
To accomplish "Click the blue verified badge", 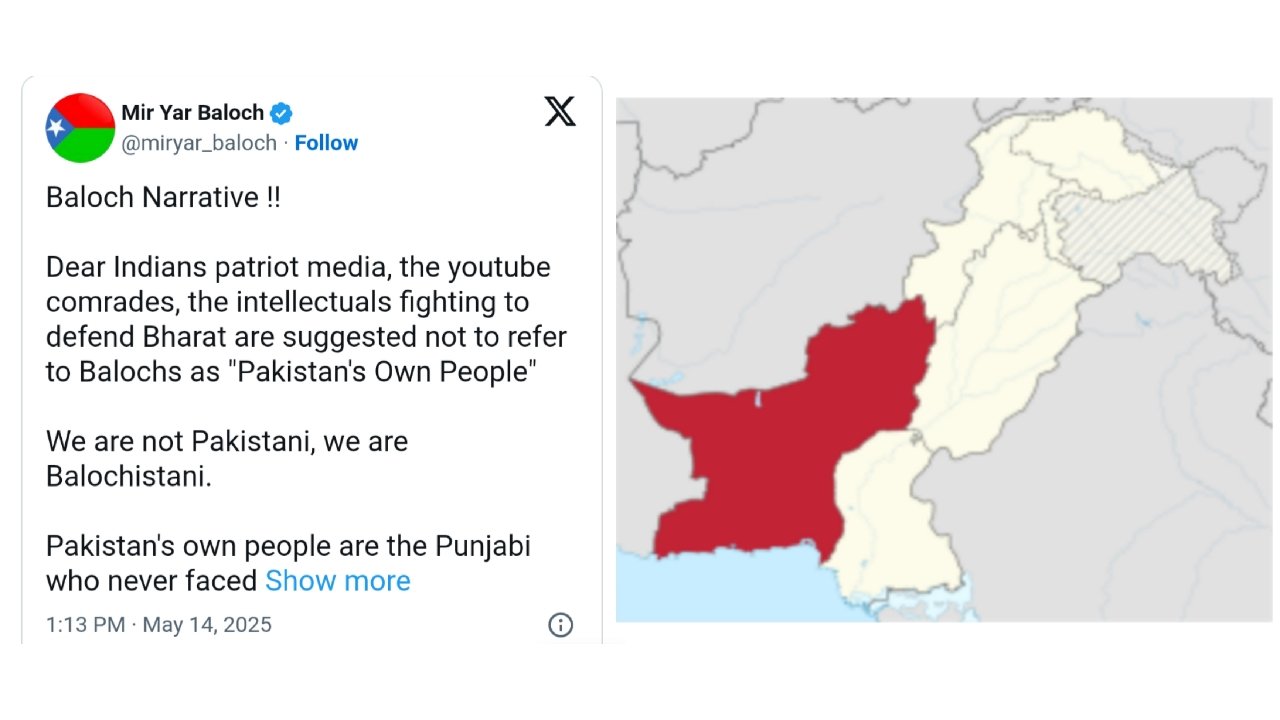I will pos(282,113).
